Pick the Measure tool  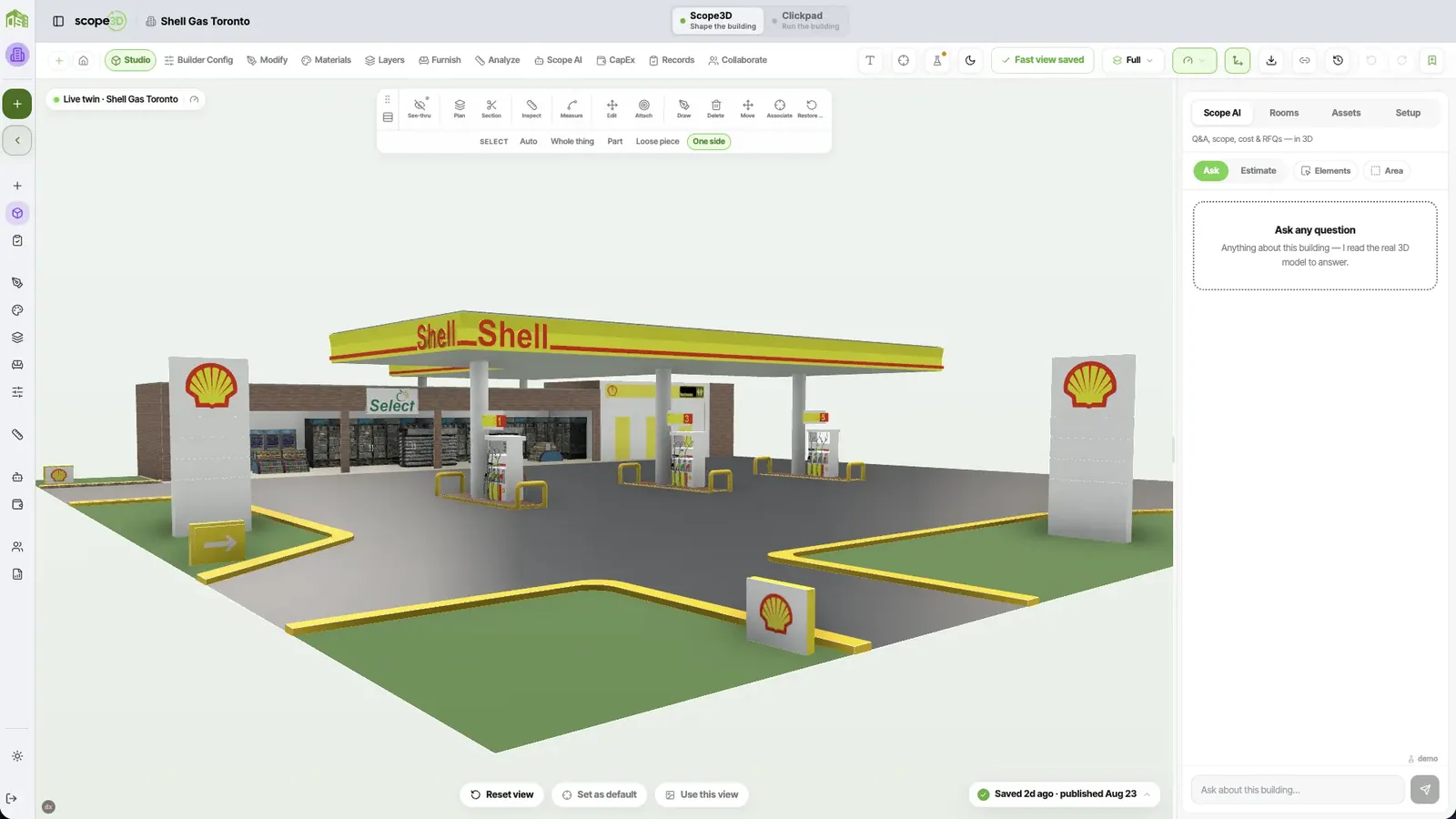pyautogui.click(x=571, y=108)
